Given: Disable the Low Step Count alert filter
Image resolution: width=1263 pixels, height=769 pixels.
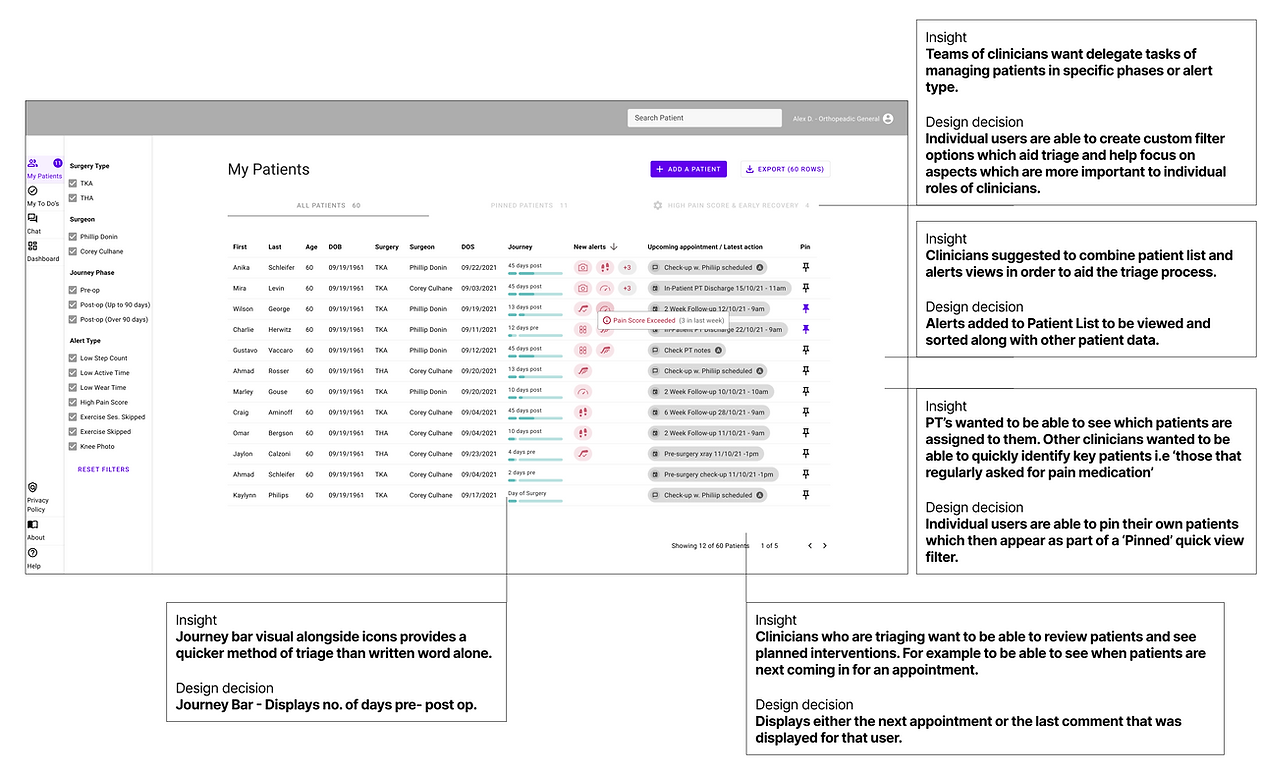Looking at the screenshot, I should click(x=73, y=358).
